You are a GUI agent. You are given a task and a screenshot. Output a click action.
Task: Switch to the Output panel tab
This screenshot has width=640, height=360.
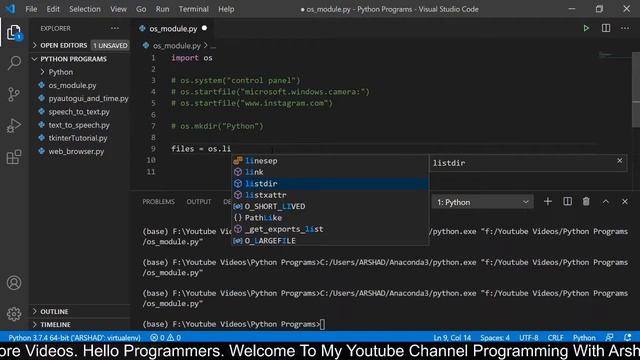(x=199, y=202)
